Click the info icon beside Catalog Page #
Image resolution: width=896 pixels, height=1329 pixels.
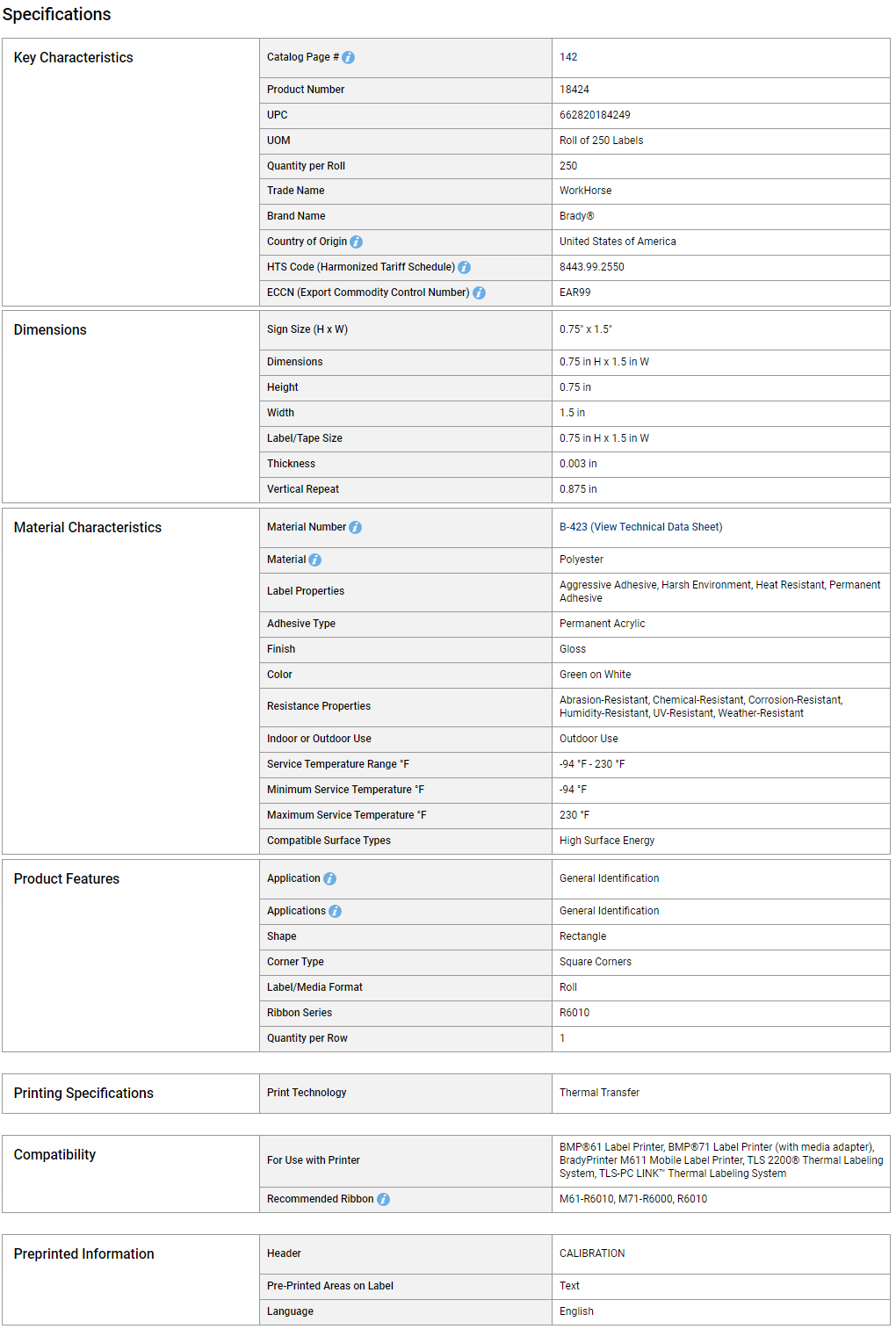click(x=348, y=58)
